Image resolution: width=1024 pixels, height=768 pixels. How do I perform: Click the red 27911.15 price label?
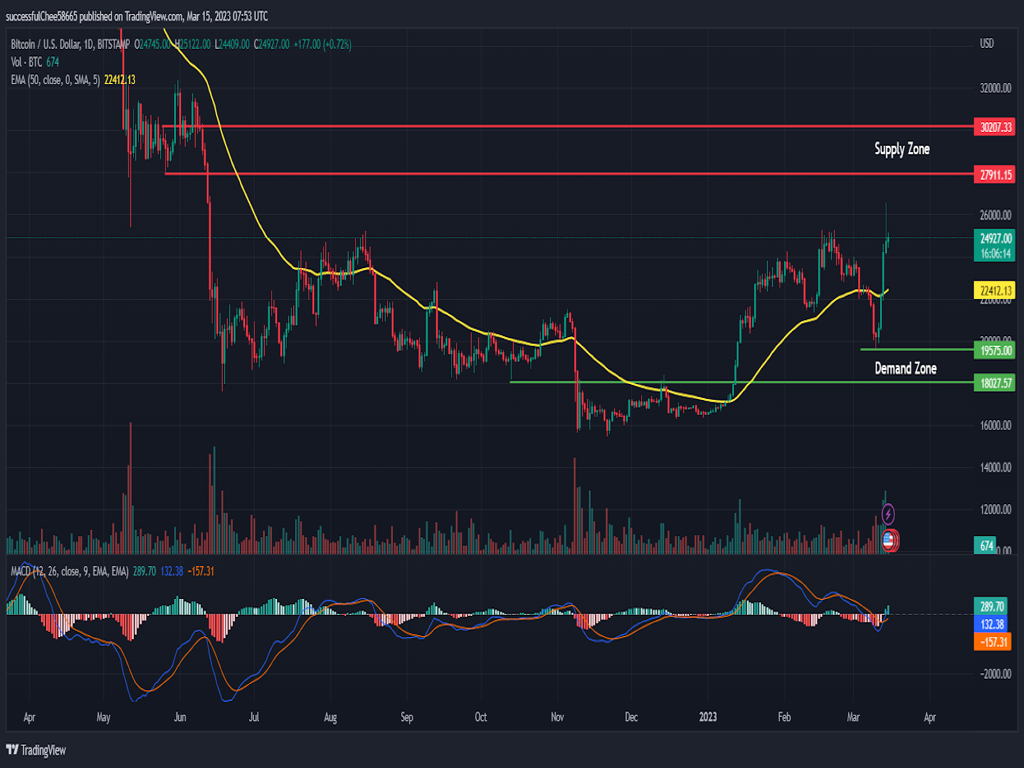point(995,174)
